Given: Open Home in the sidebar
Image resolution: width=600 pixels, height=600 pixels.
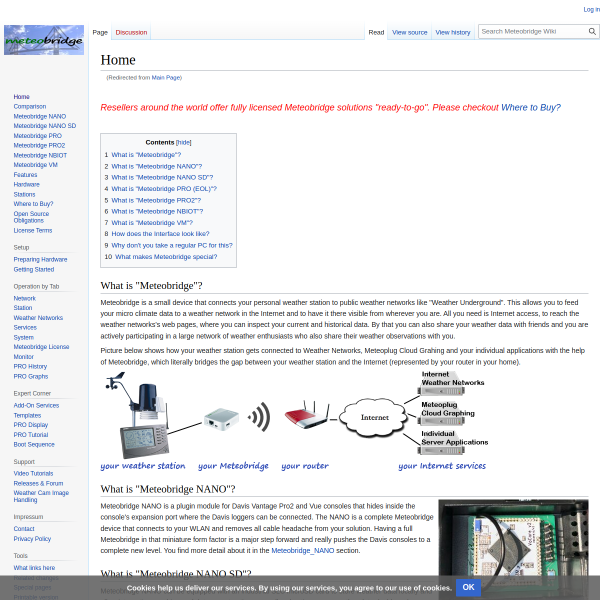Looking at the screenshot, I should (21, 97).
